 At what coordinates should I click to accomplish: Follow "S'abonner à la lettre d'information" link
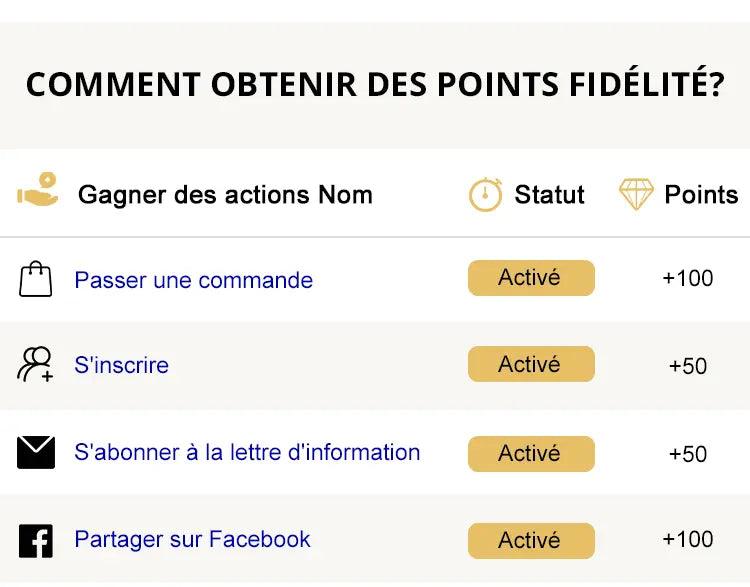click(x=247, y=452)
